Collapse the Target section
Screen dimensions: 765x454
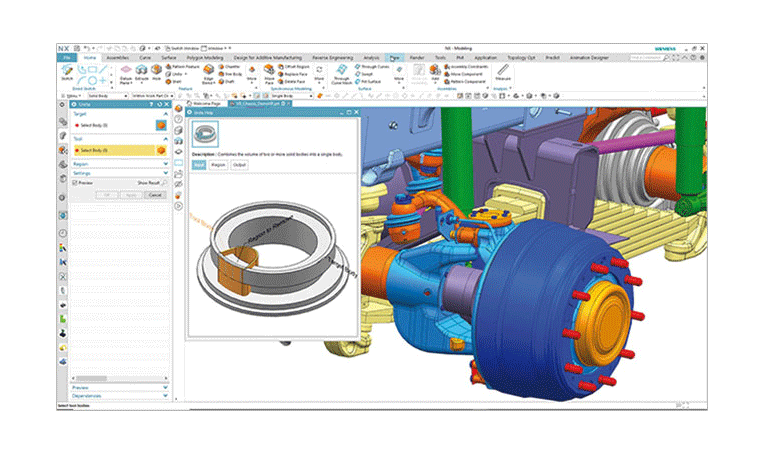tap(165, 114)
